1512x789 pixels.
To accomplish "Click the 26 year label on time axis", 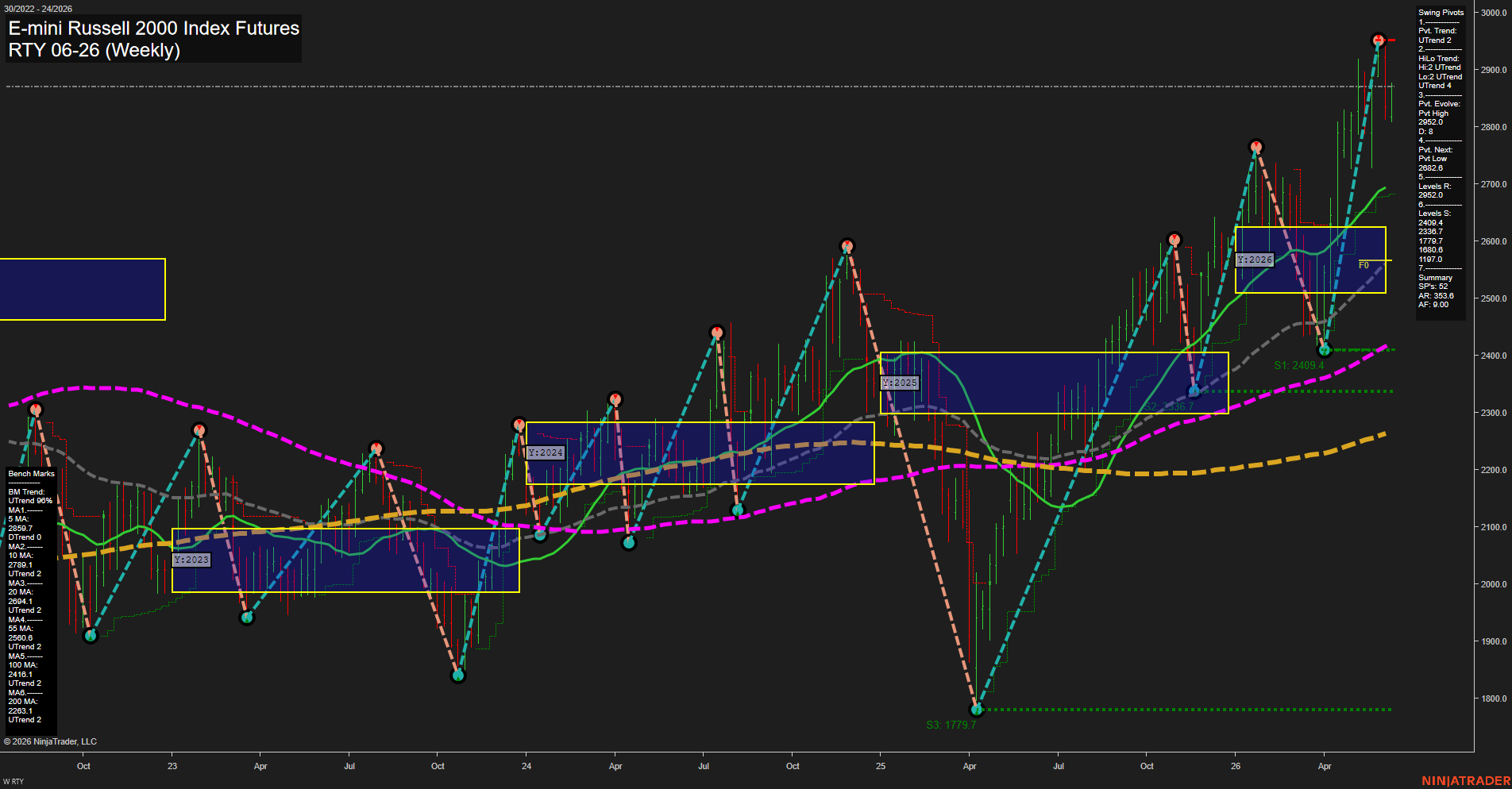I will coord(1236,766).
